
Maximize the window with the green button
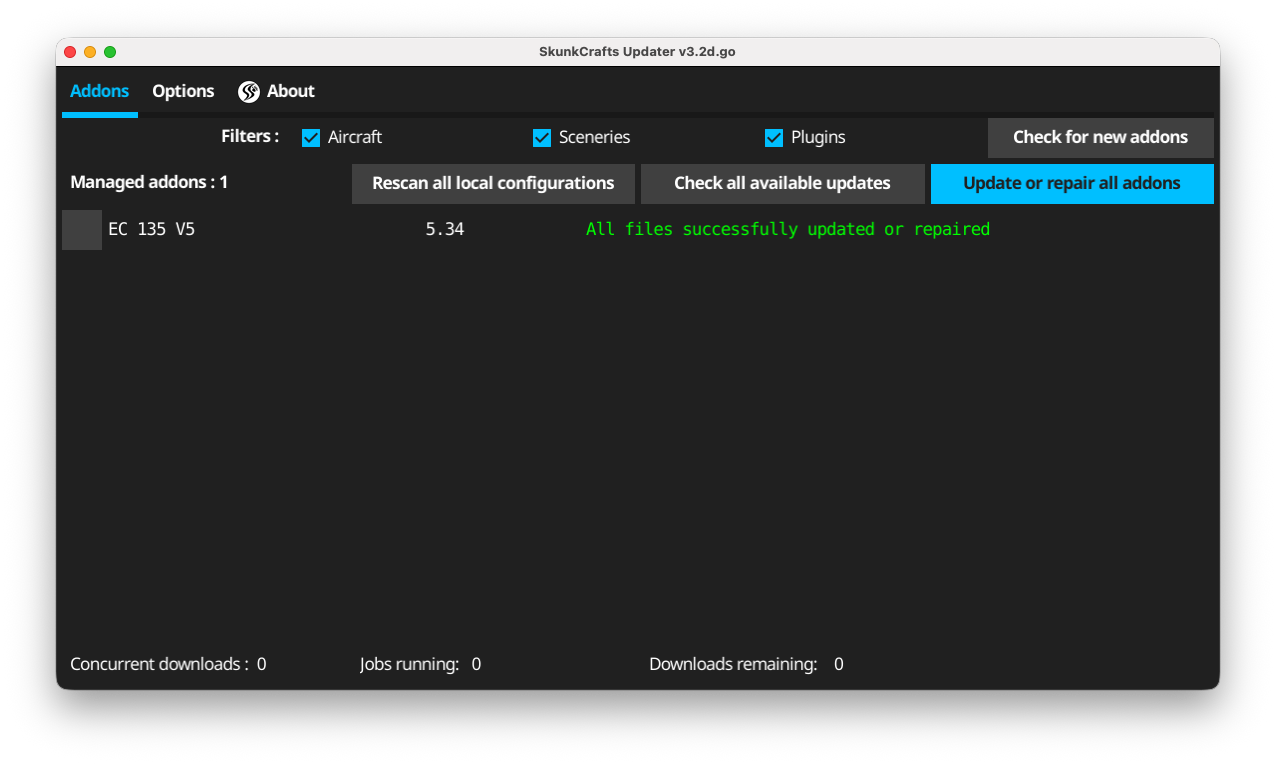110,52
